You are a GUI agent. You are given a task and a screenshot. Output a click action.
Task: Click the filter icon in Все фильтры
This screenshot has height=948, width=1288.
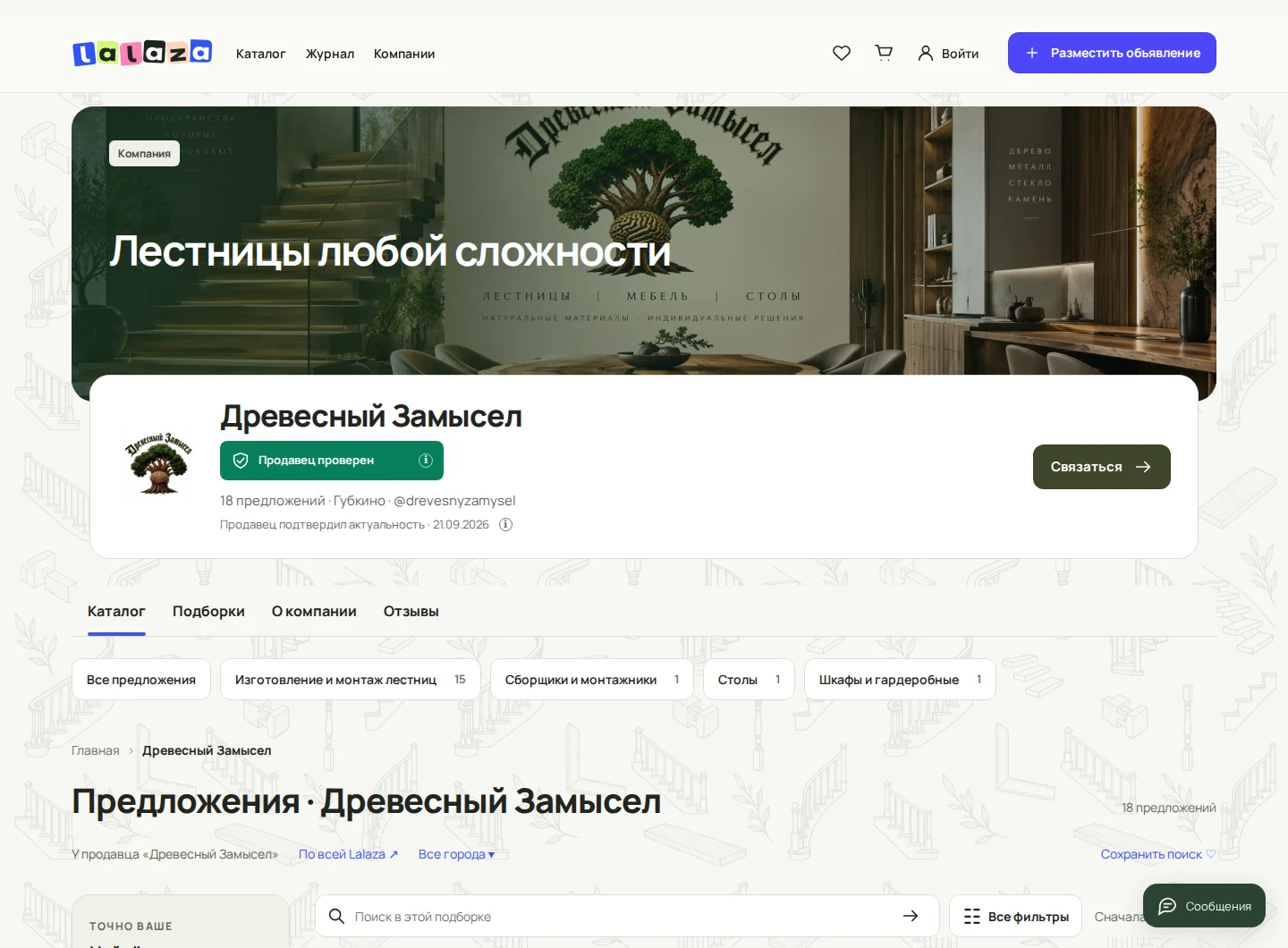(x=972, y=916)
